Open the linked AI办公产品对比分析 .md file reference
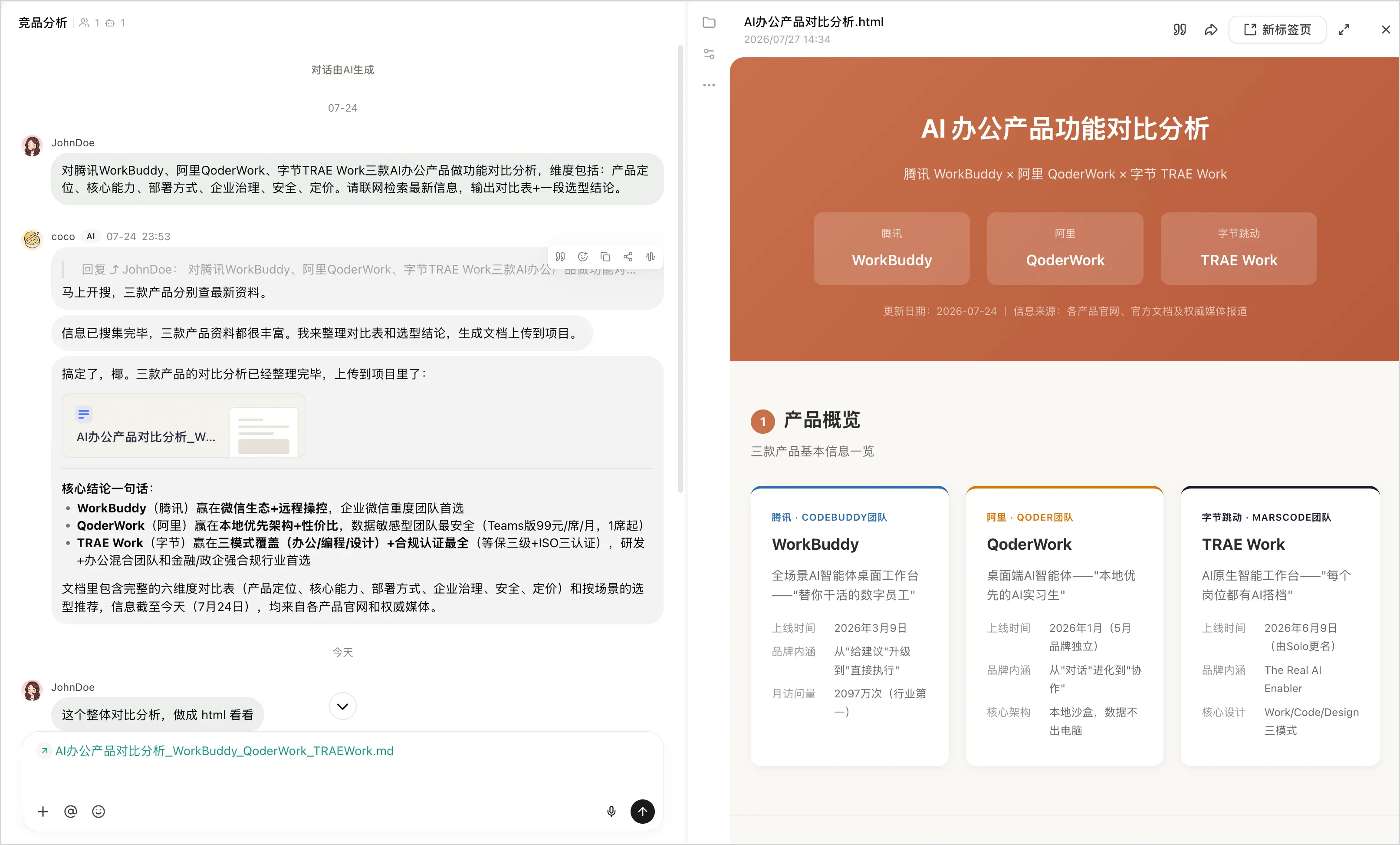1400x845 pixels. [x=224, y=751]
